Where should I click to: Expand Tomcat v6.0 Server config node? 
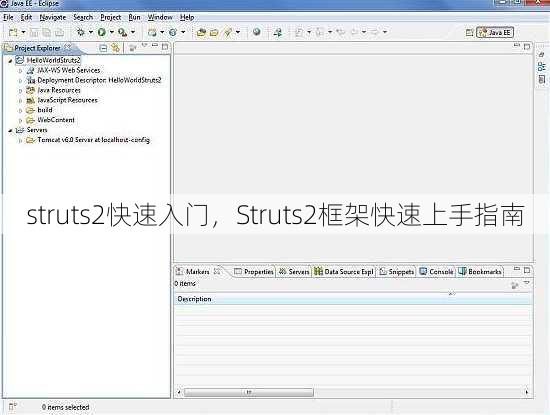20,140
